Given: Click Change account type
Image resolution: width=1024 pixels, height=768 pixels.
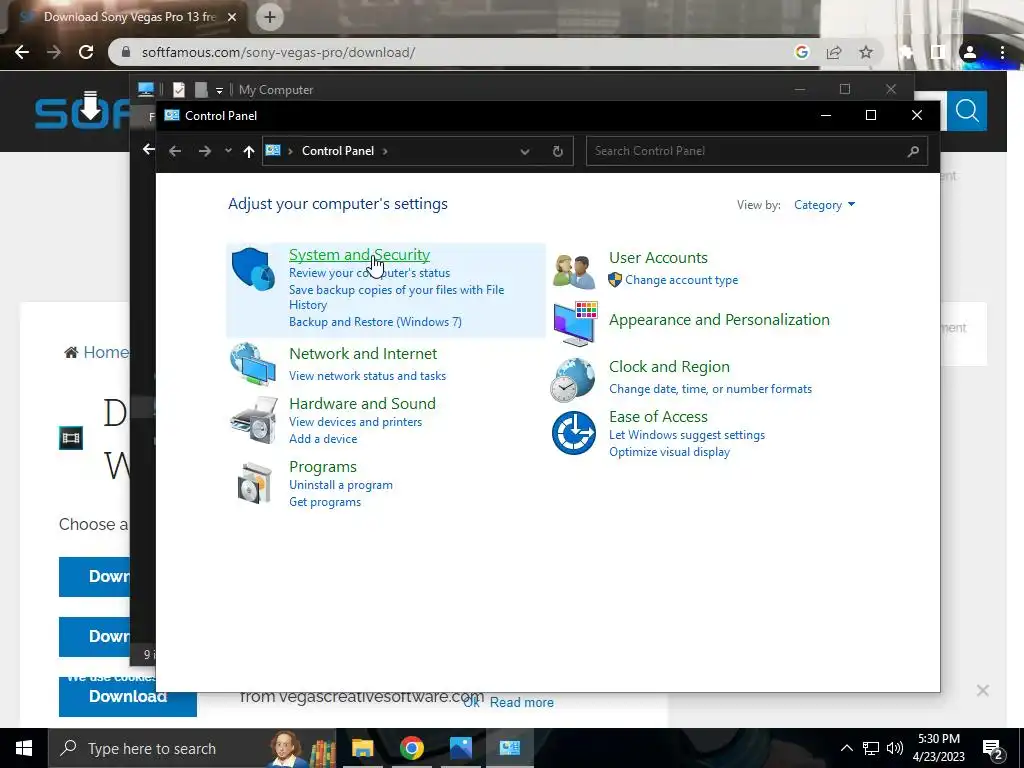Looking at the screenshot, I should click(681, 280).
